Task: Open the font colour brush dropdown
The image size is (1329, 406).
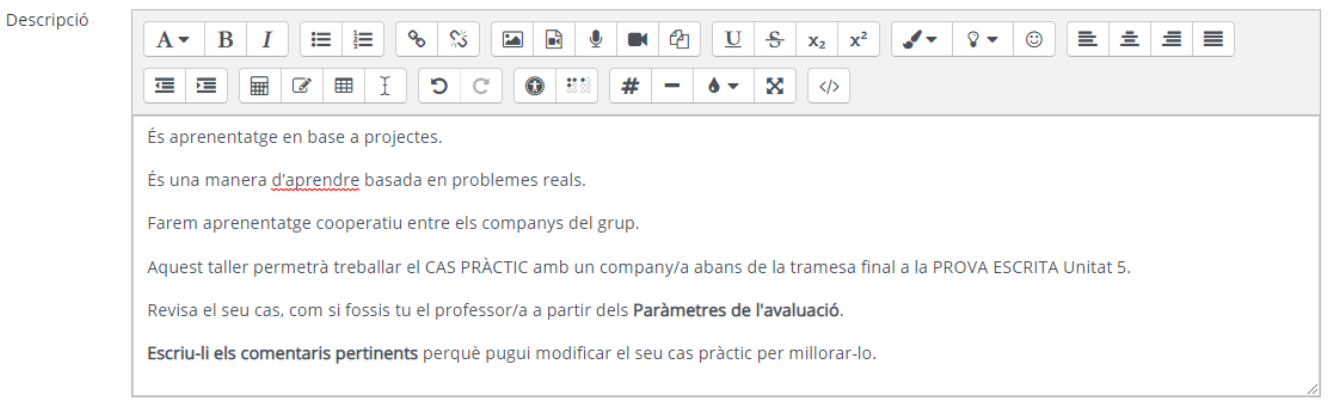Action: [919, 39]
